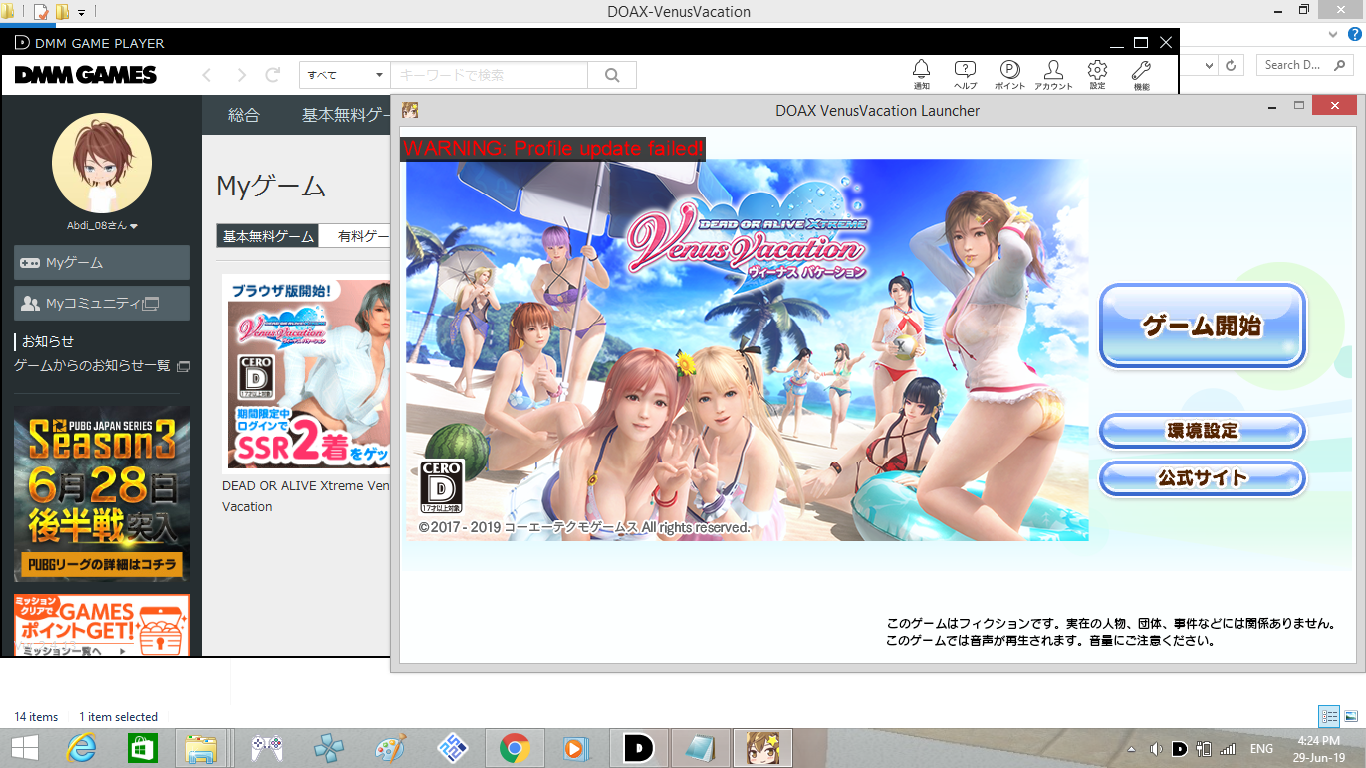
Task: Expand the Explorer address bar history dropdown
Action: coord(1211,65)
